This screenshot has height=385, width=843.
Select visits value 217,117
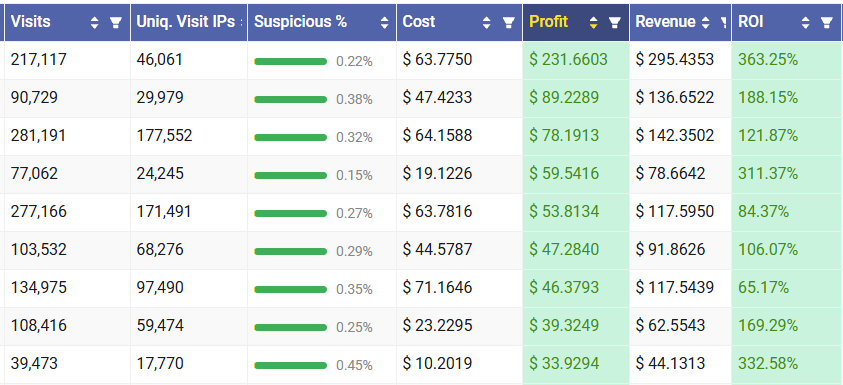tap(39, 59)
